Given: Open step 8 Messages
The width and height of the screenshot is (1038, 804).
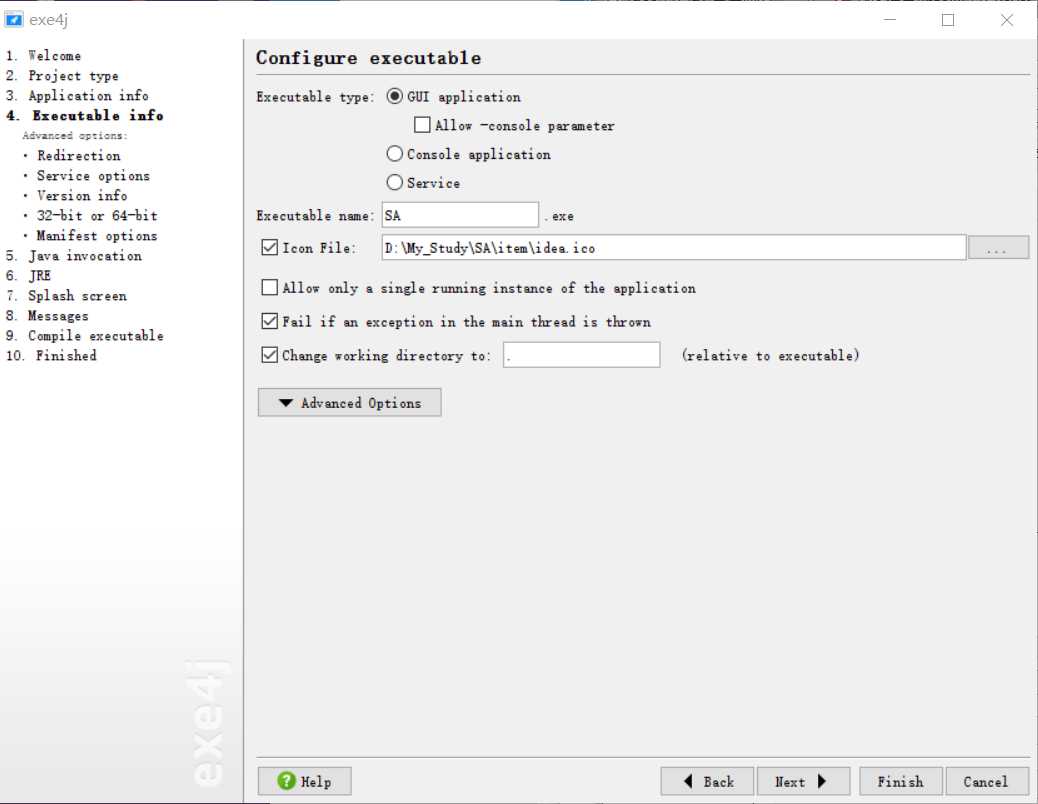Looking at the screenshot, I should coord(47,316).
